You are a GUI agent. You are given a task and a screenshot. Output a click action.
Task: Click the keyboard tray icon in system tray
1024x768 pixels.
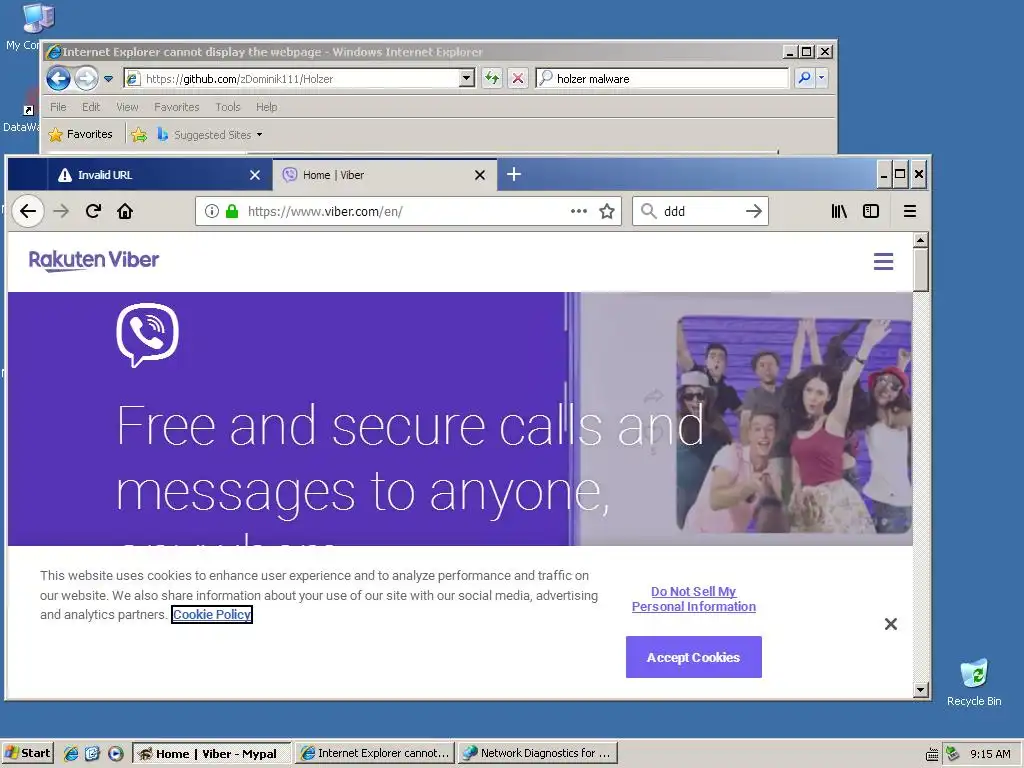click(x=933, y=754)
